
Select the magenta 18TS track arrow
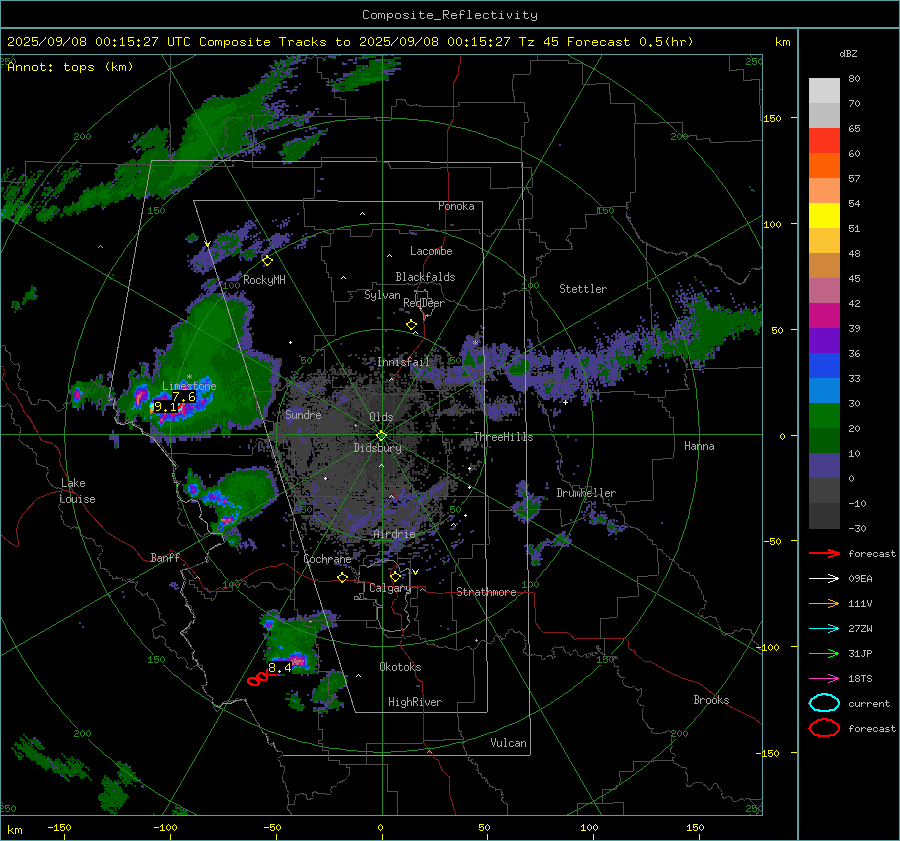pyautogui.click(x=824, y=679)
